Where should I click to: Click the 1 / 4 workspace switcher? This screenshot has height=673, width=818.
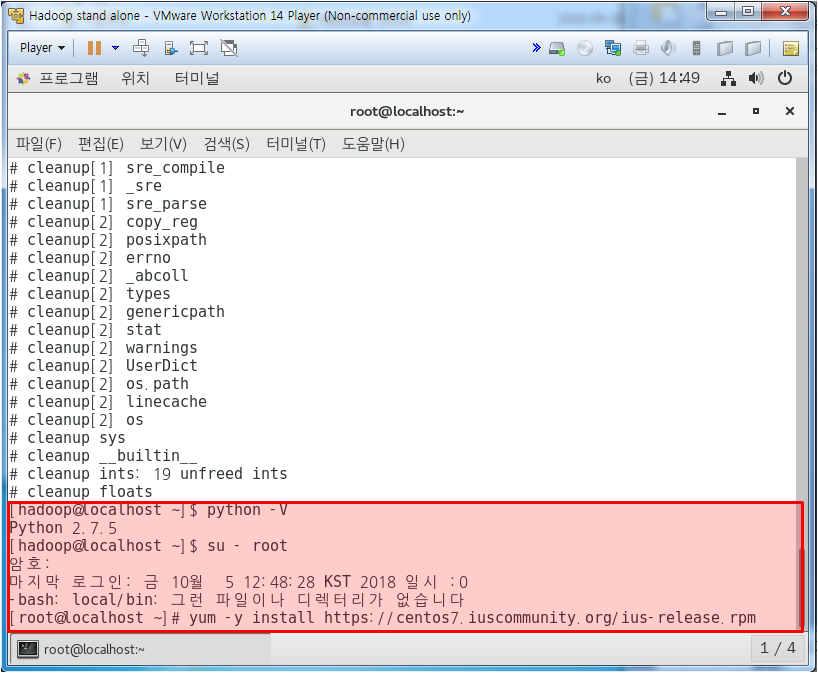(x=777, y=648)
